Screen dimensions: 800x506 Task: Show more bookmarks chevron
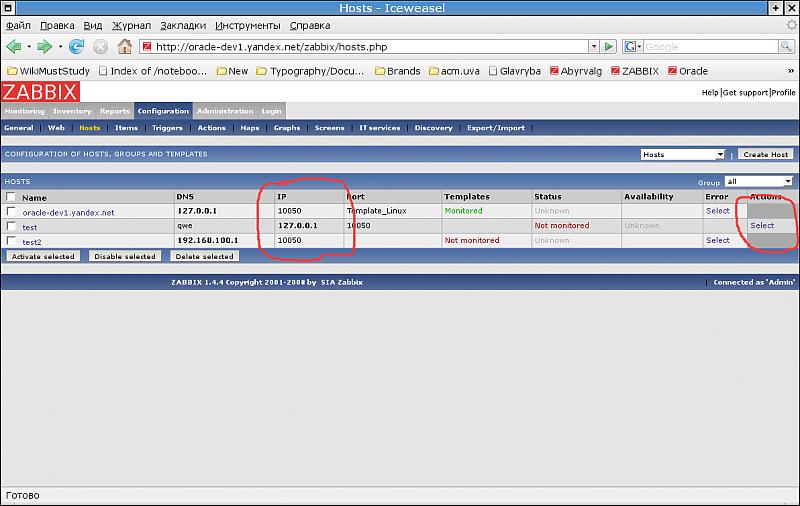791,71
